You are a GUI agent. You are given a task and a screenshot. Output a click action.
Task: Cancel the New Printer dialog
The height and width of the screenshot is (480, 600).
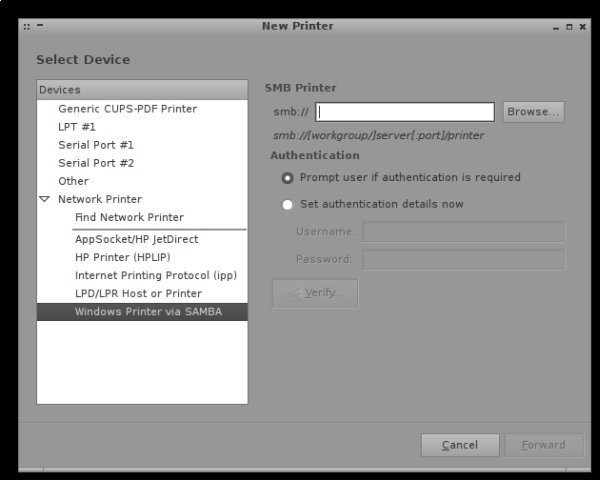(460, 445)
